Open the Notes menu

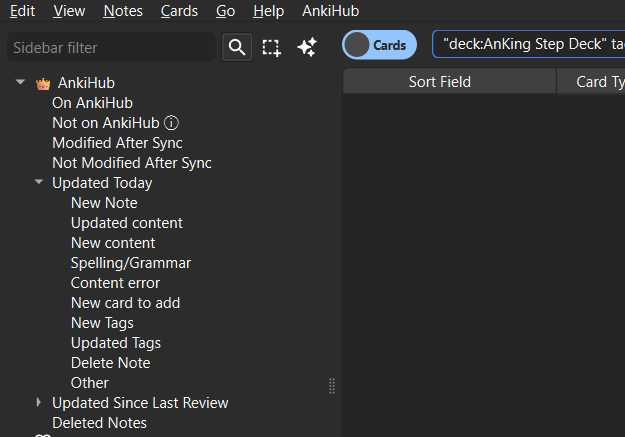[123, 11]
